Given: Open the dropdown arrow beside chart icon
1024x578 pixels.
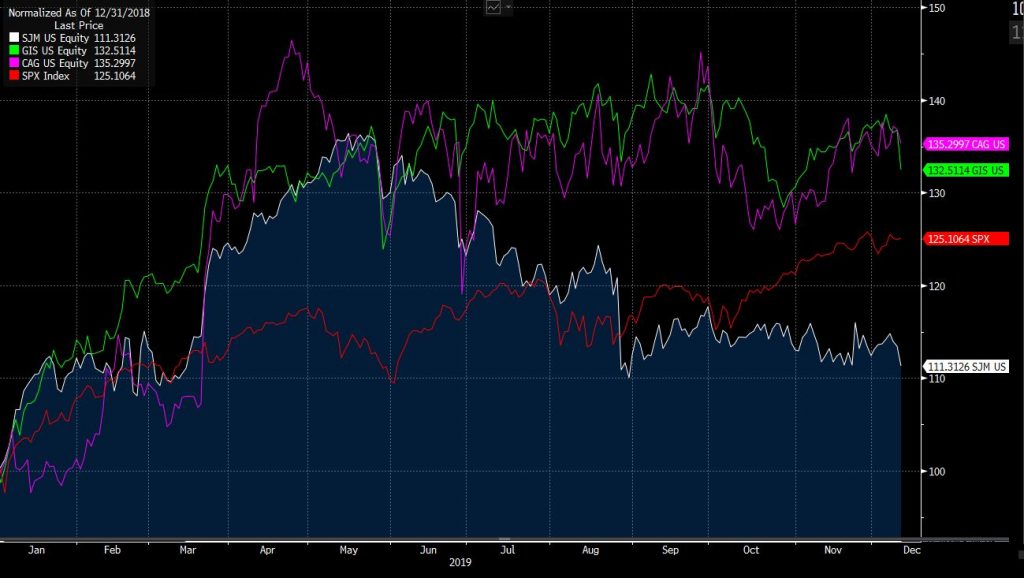Looking at the screenshot, I should [x=508, y=8].
